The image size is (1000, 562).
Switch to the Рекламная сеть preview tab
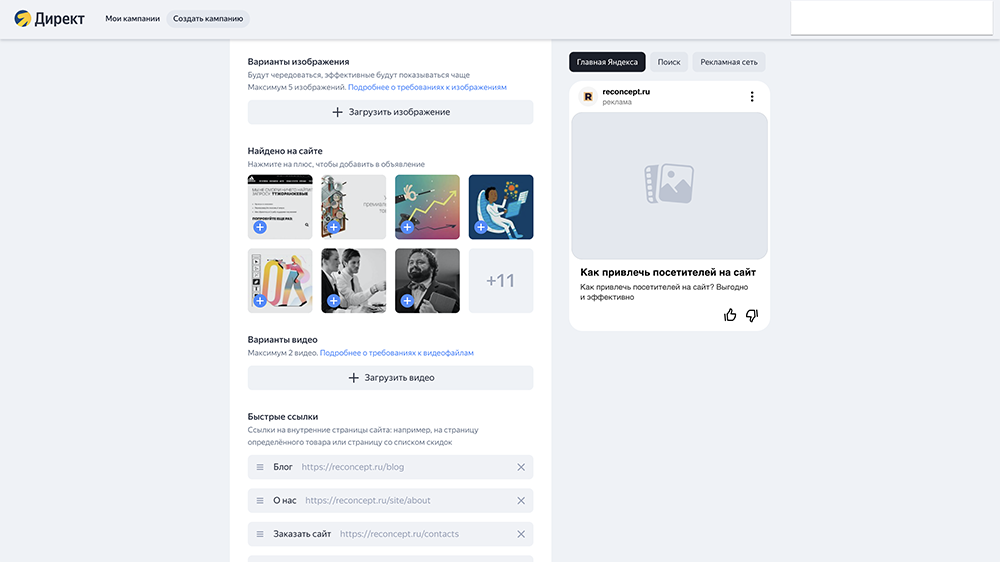click(728, 62)
